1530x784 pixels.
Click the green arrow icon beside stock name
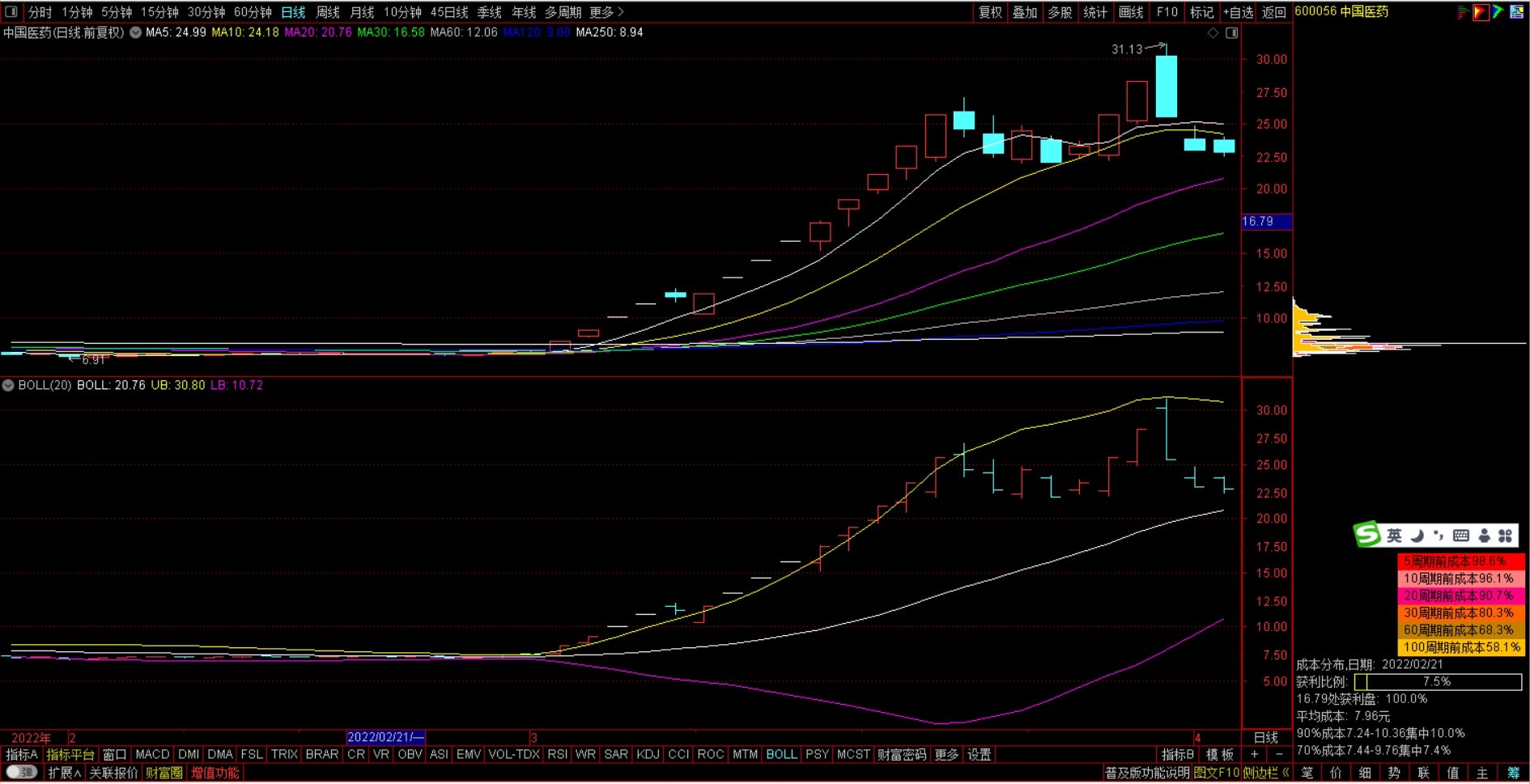click(x=1498, y=12)
